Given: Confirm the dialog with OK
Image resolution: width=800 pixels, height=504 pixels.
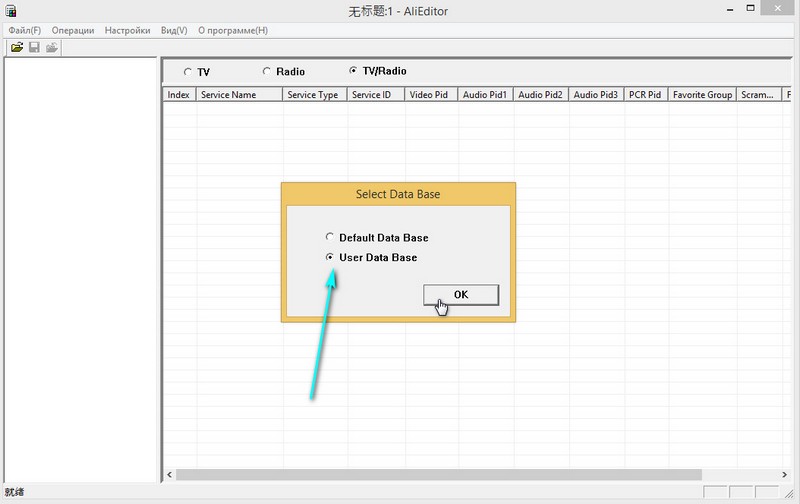Looking at the screenshot, I should coord(461,295).
